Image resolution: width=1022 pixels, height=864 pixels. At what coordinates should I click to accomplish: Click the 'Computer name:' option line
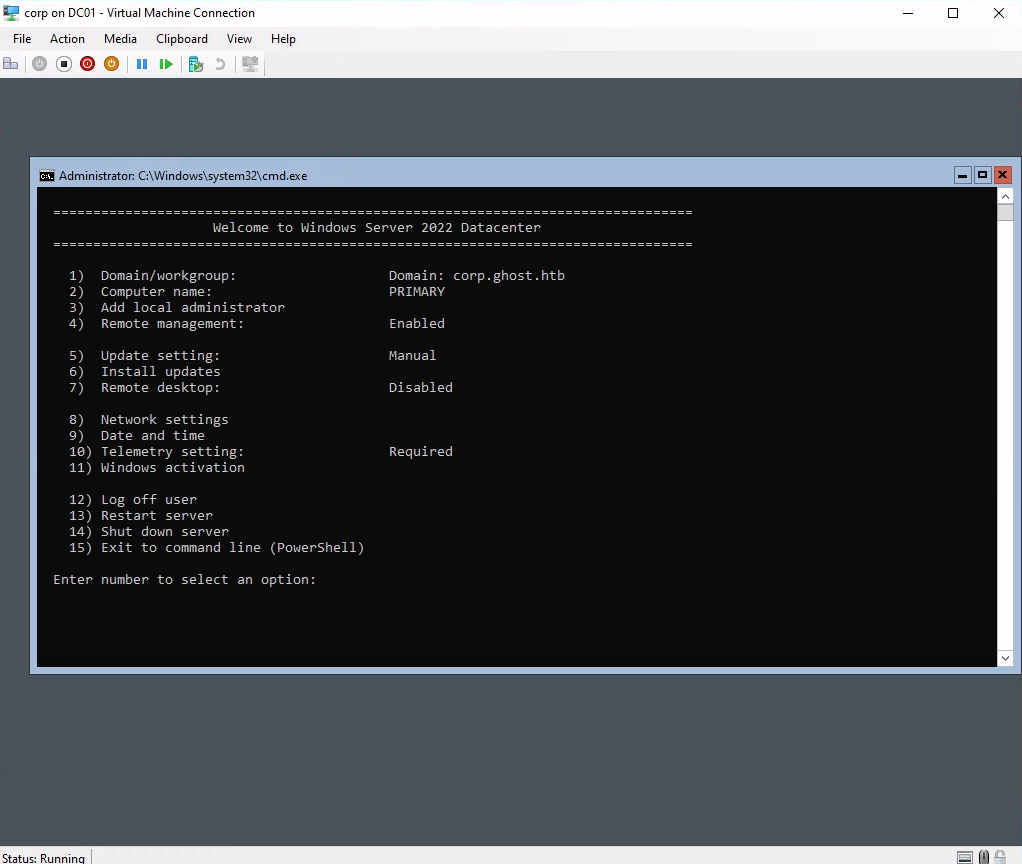[156, 291]
